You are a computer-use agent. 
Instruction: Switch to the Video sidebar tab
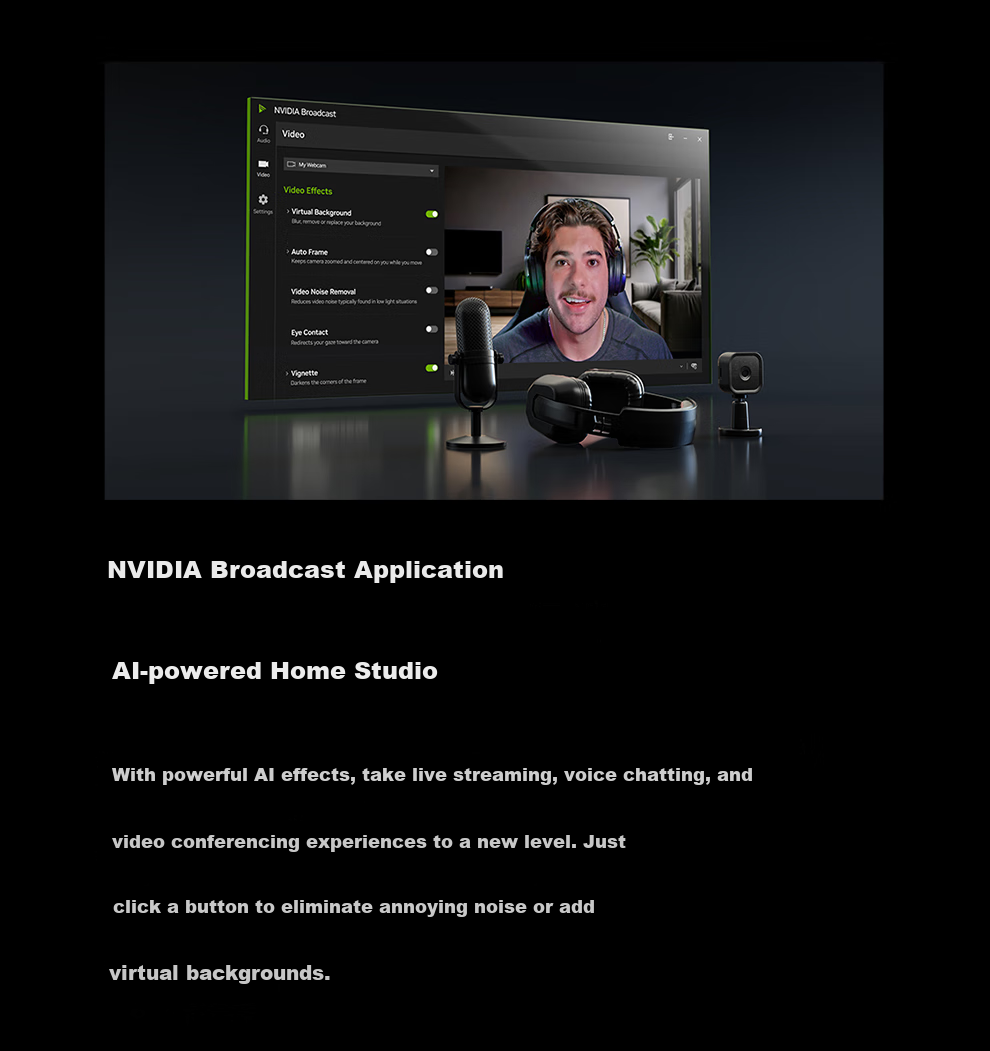[x=263, y=168]
